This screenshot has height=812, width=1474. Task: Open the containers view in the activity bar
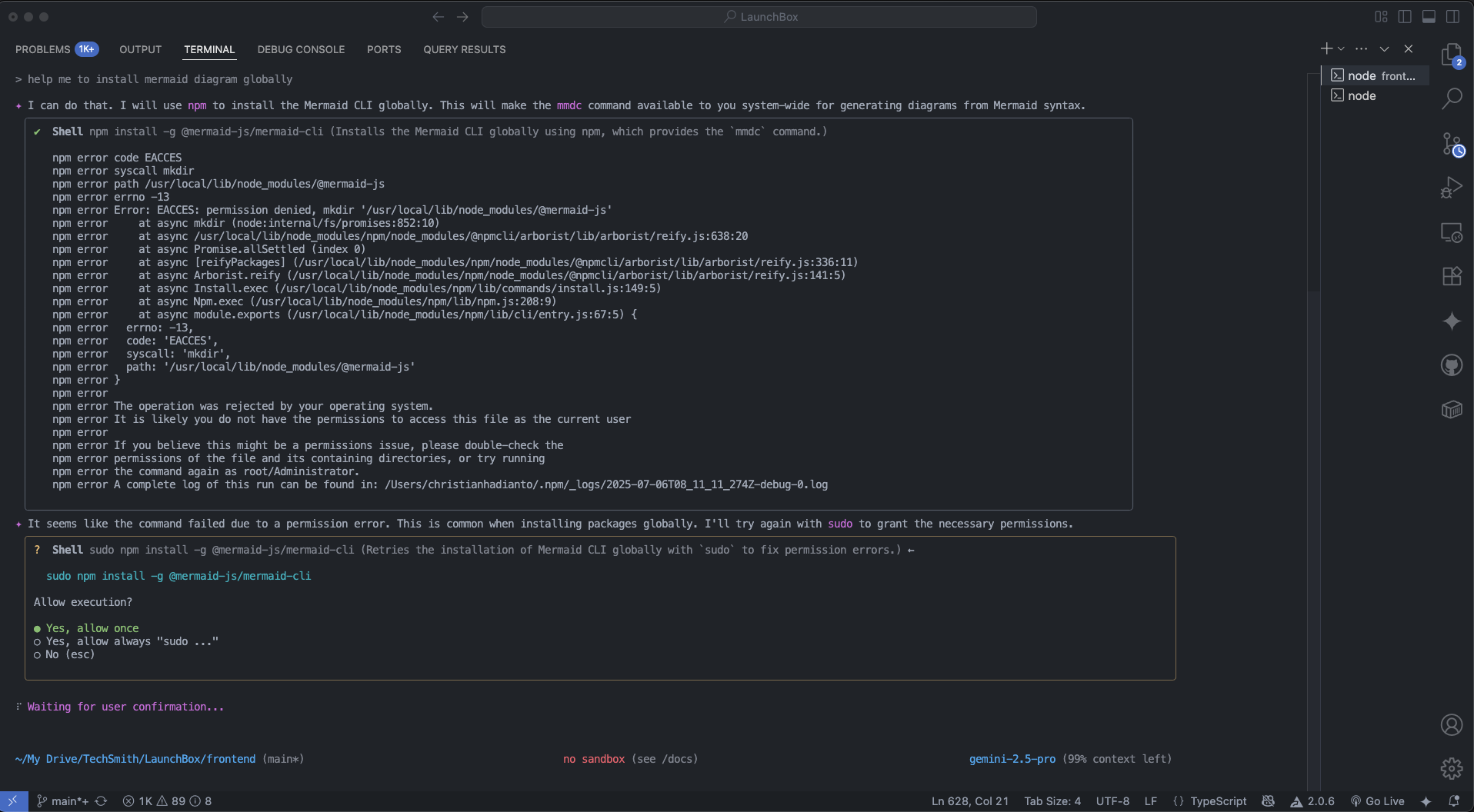[x=1452, y=409]
